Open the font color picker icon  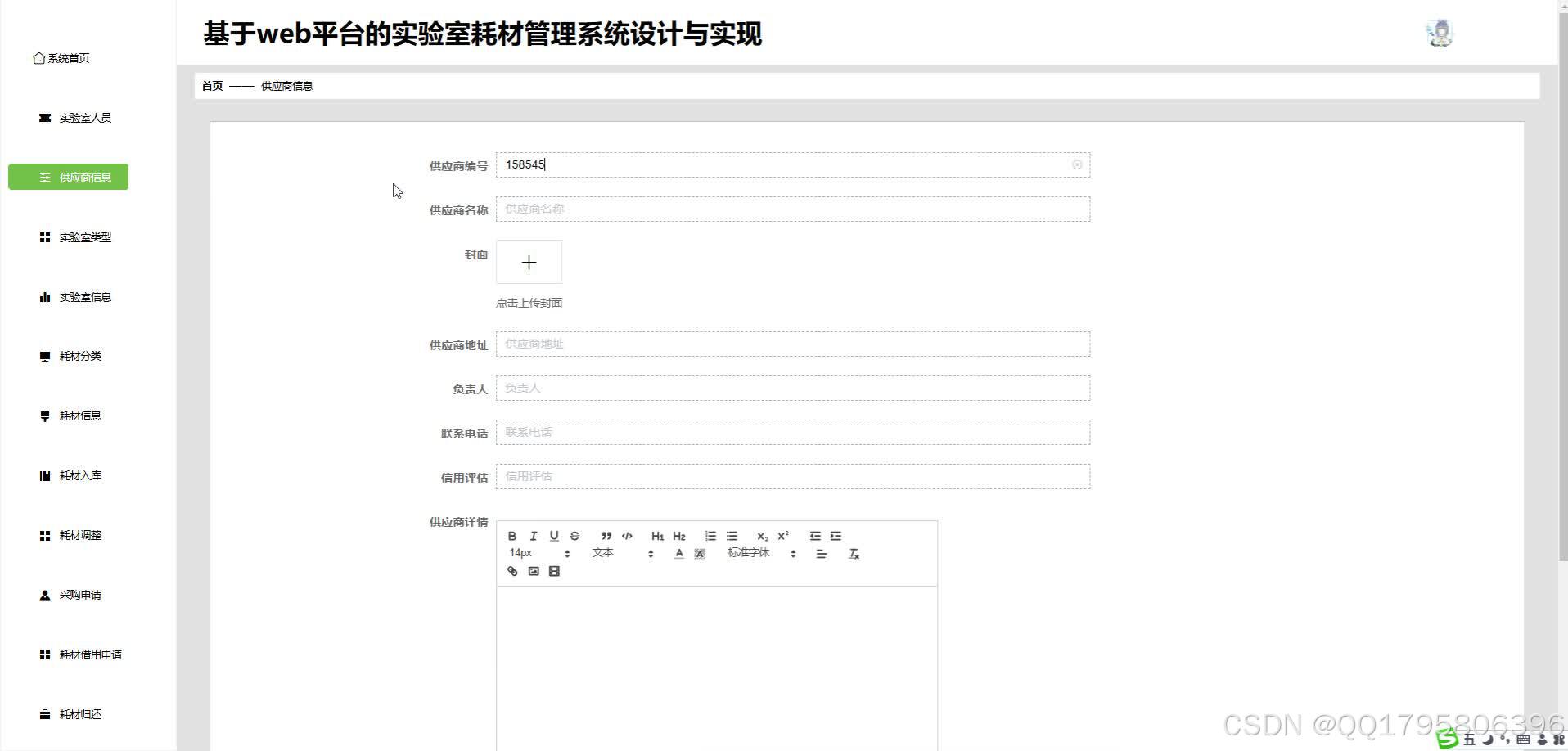(678, 553)
